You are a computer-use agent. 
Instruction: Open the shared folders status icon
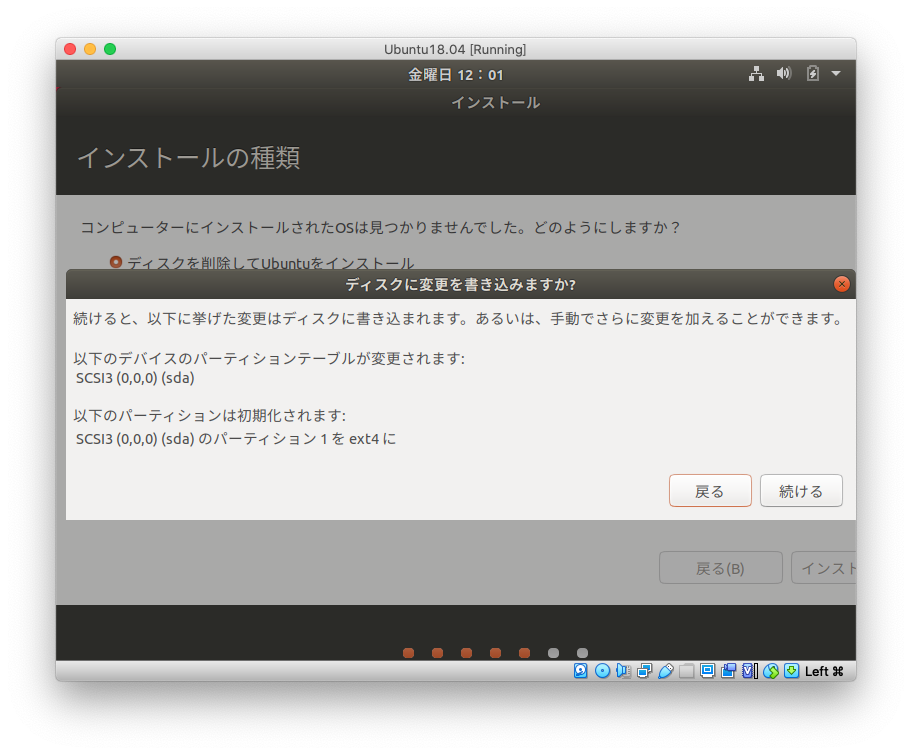[688, 671]
